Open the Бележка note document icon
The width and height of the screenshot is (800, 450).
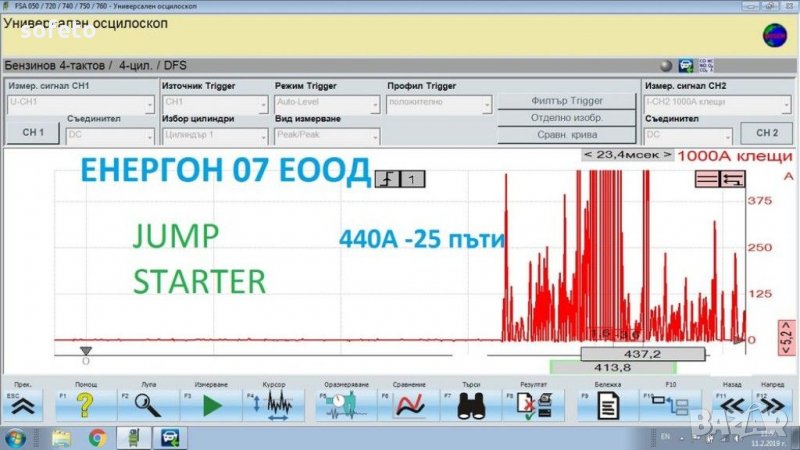(606, 405)
